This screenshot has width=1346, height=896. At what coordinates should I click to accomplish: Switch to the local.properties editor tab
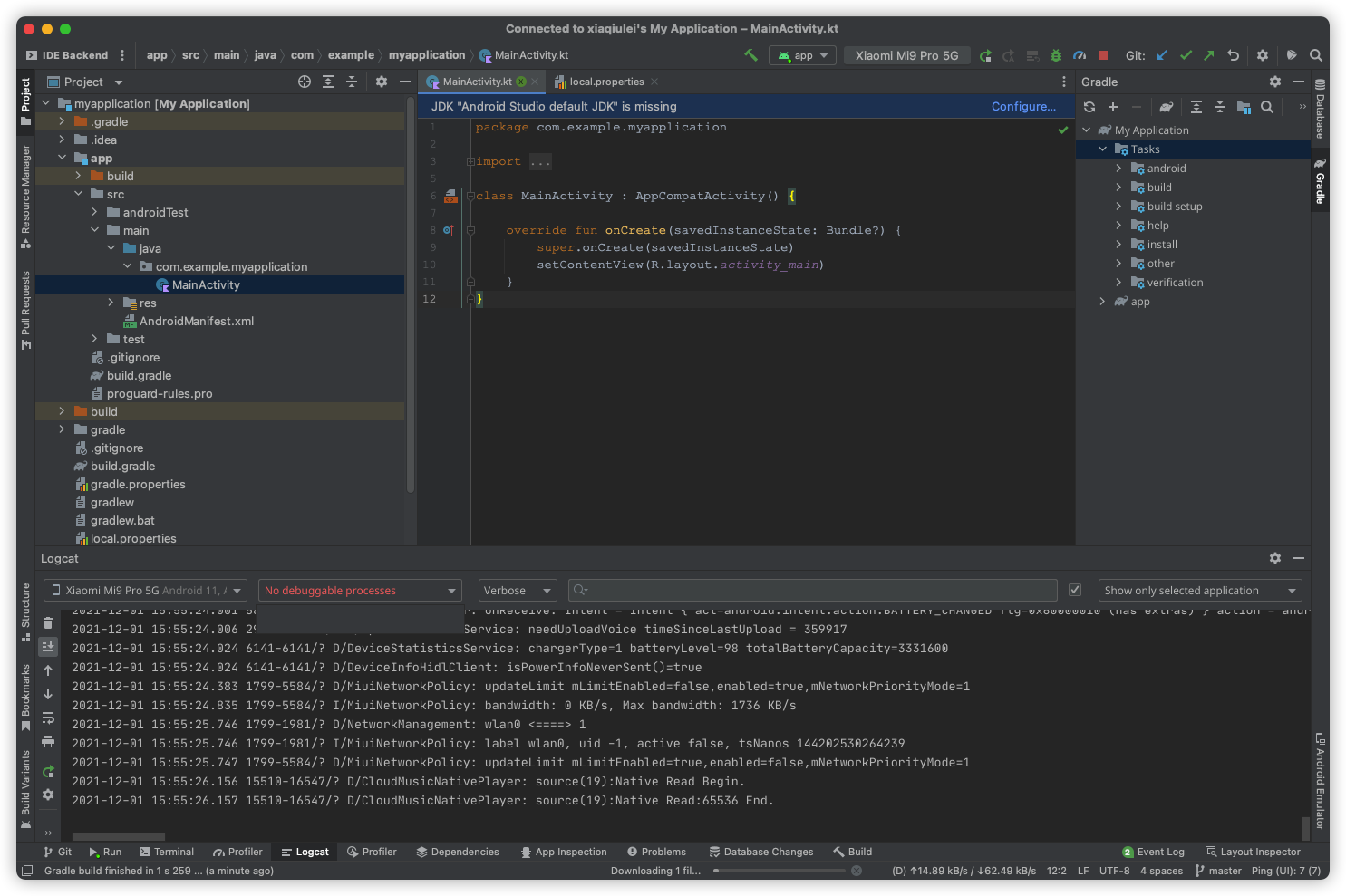(x=605, y=82)
